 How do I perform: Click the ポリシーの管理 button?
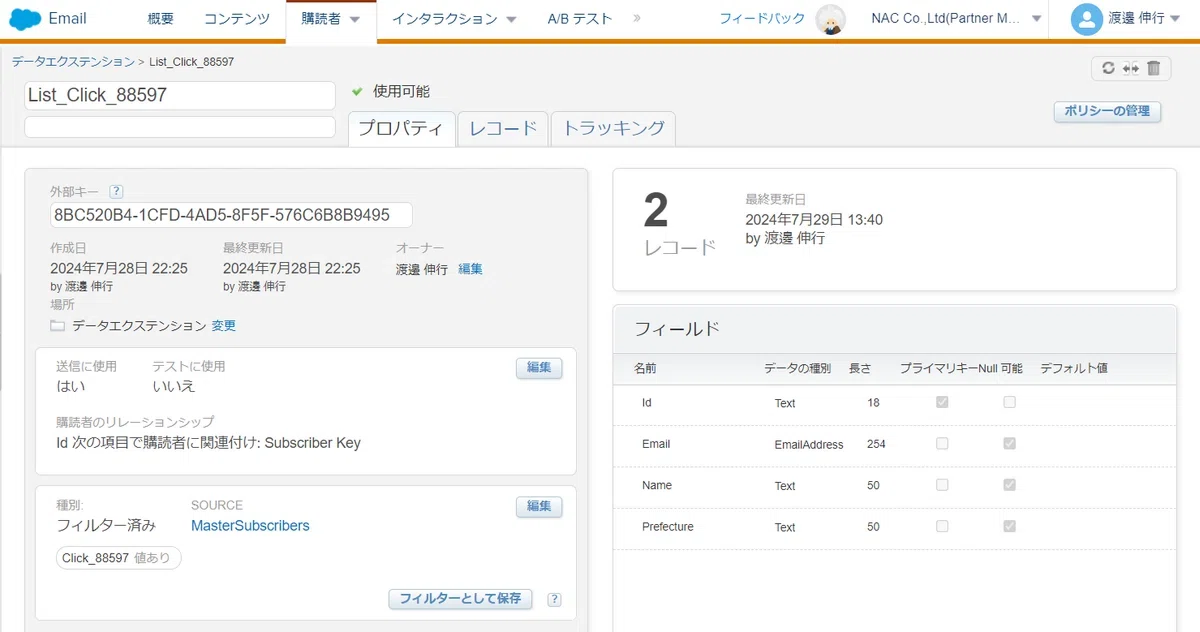[1107, 111]
